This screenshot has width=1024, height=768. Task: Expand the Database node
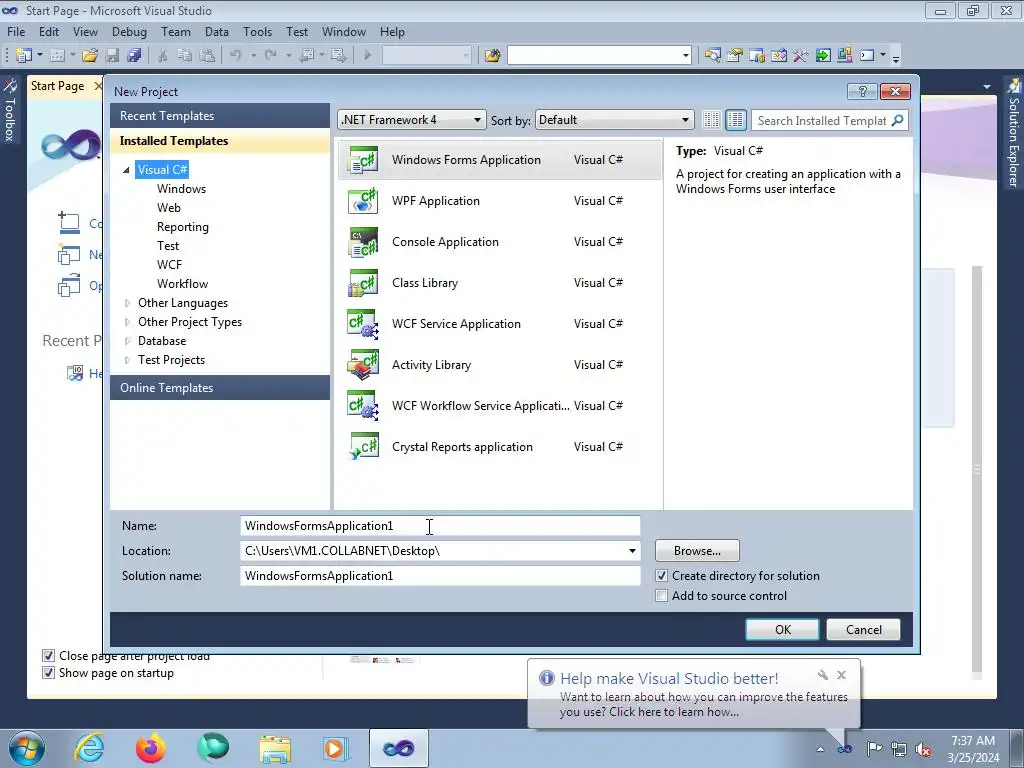127,341
